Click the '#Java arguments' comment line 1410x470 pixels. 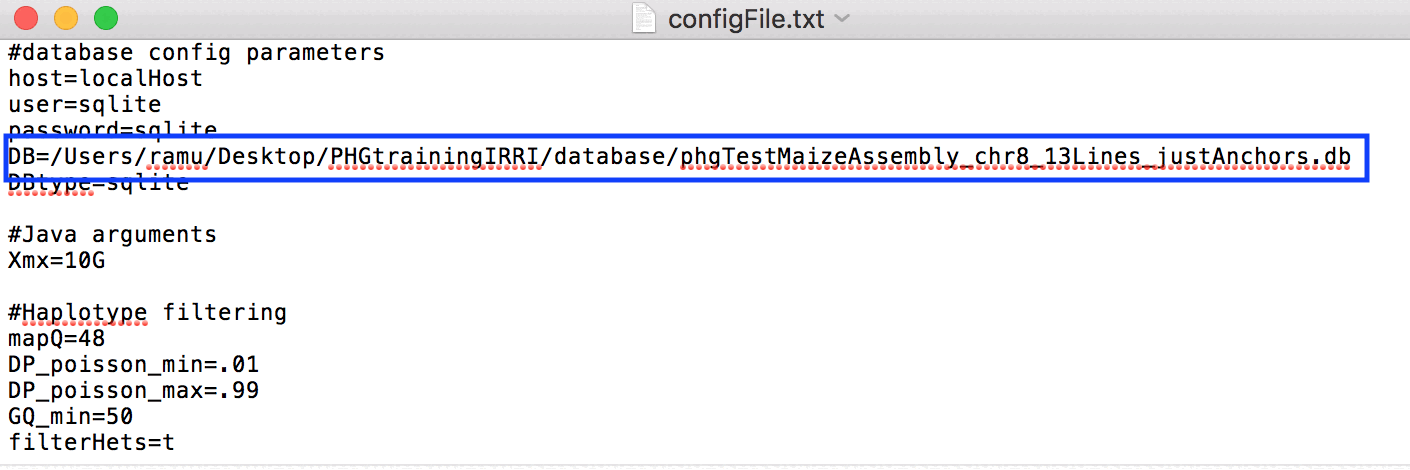coord(112,235)
